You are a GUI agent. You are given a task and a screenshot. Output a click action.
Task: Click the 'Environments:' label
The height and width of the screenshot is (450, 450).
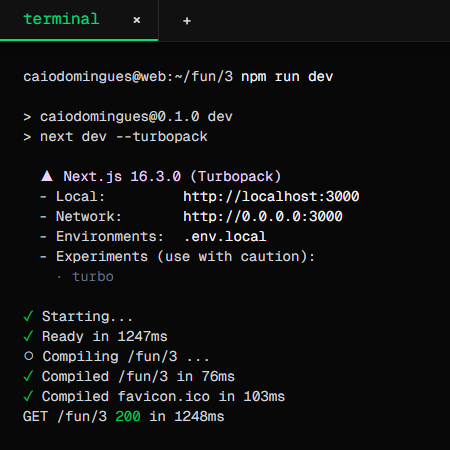tap(110, 236)
